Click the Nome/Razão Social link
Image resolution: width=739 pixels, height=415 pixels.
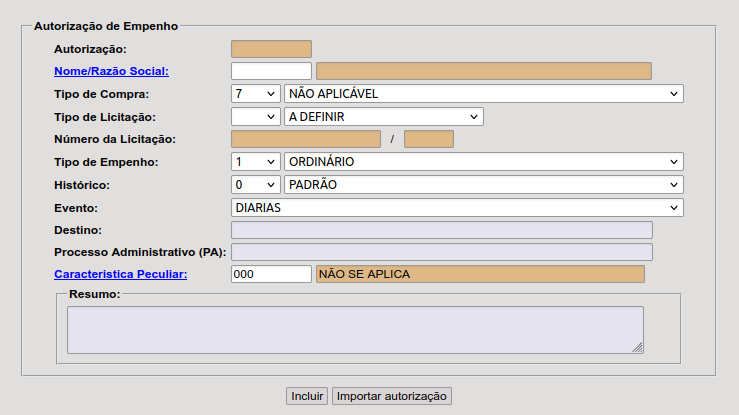[x=111, y=71]
